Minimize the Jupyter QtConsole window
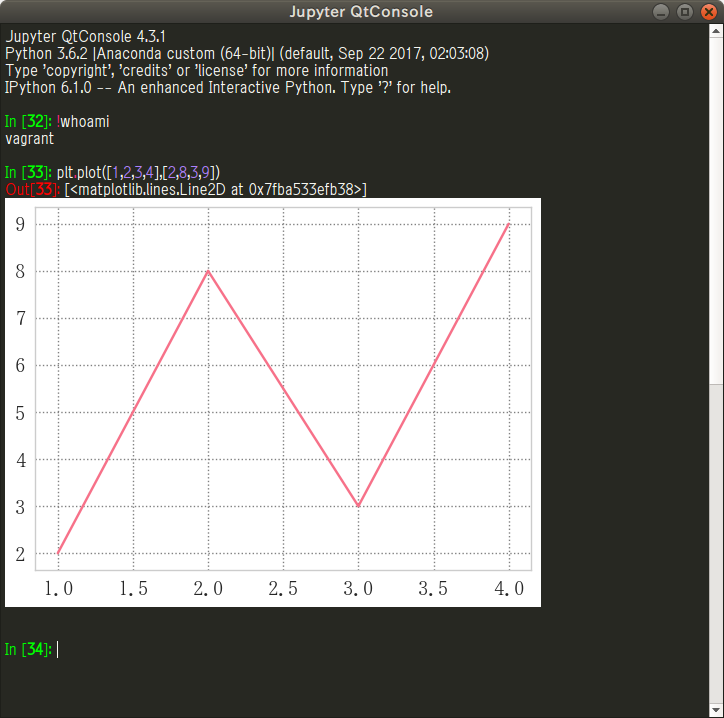 663,12
